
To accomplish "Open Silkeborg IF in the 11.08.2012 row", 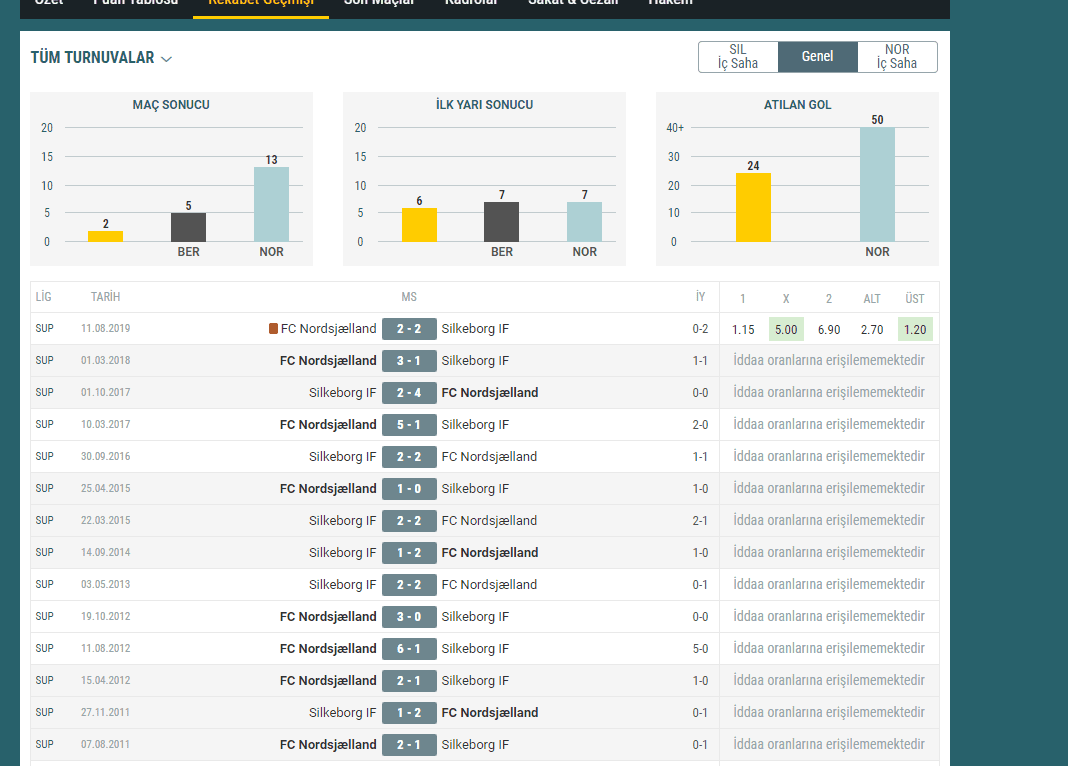I will click(x=475, y=649).
